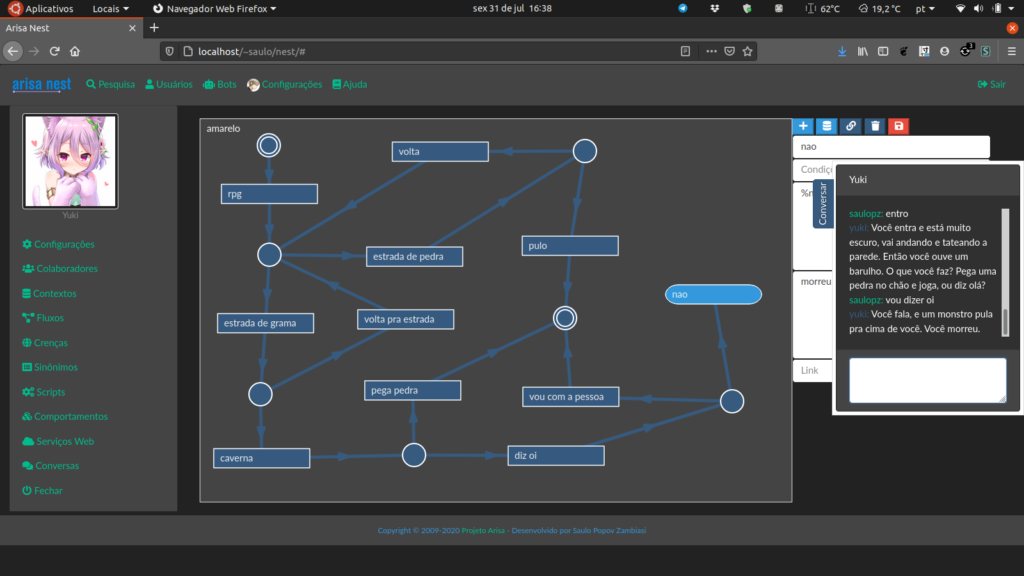Toggle Firefox sidebar view icon
1024x576 pixels.
tap(880, 51)
